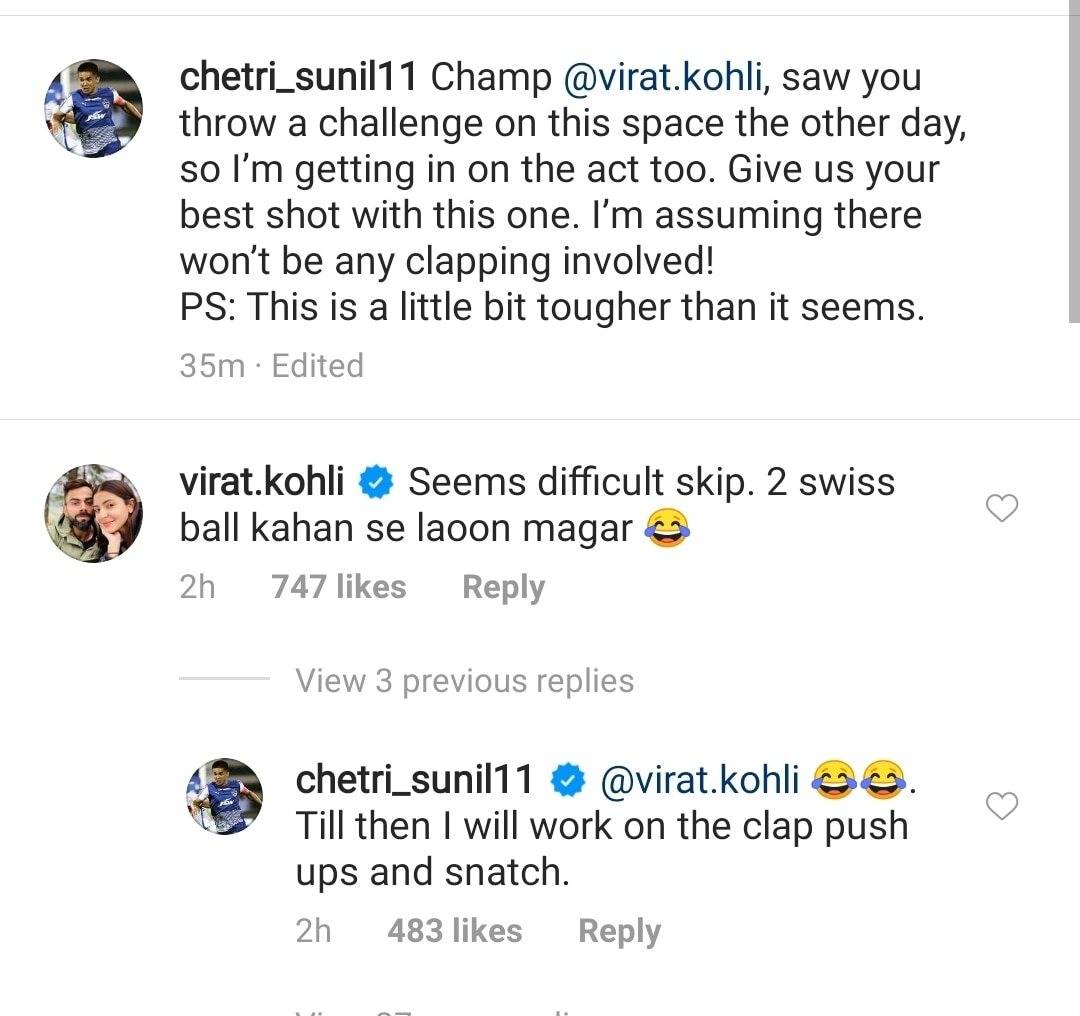Open virat.kohli username on his comment
The image size is (1080, 1016).
click(261, 483)
